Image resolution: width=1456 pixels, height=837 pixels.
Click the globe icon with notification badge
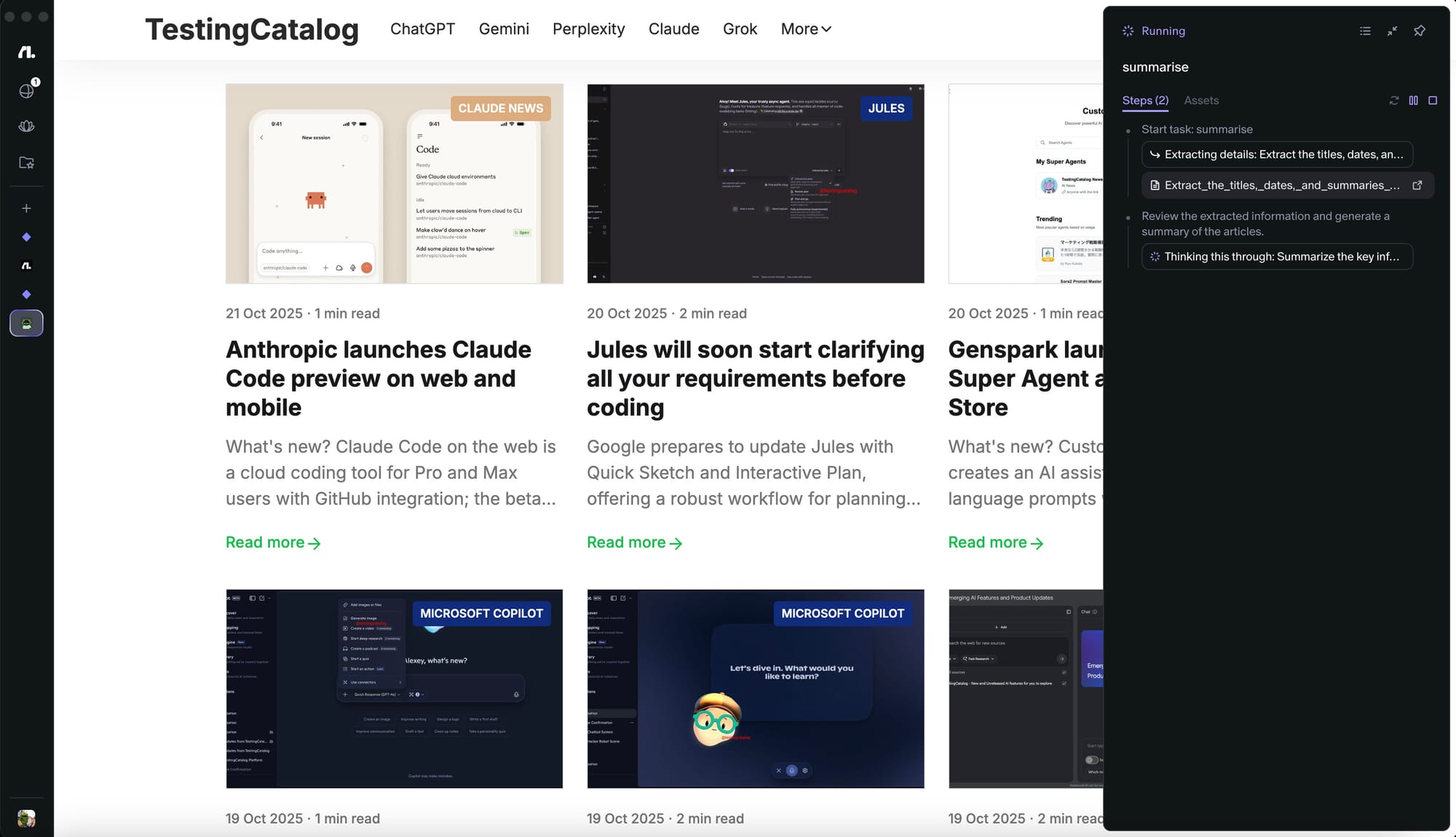(27, 90)
